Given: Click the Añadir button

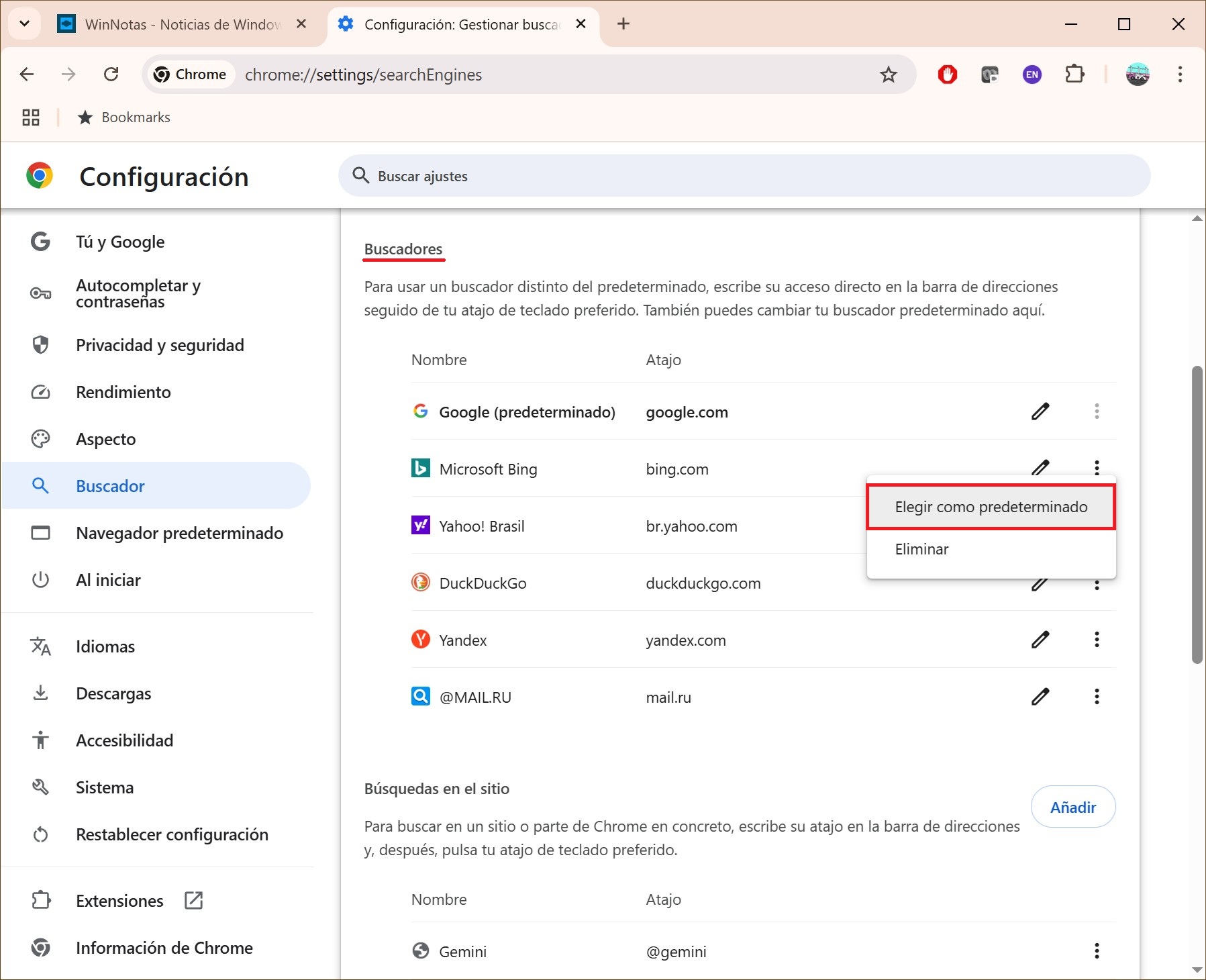Looking at the screenshot, I should [1072, 807].
